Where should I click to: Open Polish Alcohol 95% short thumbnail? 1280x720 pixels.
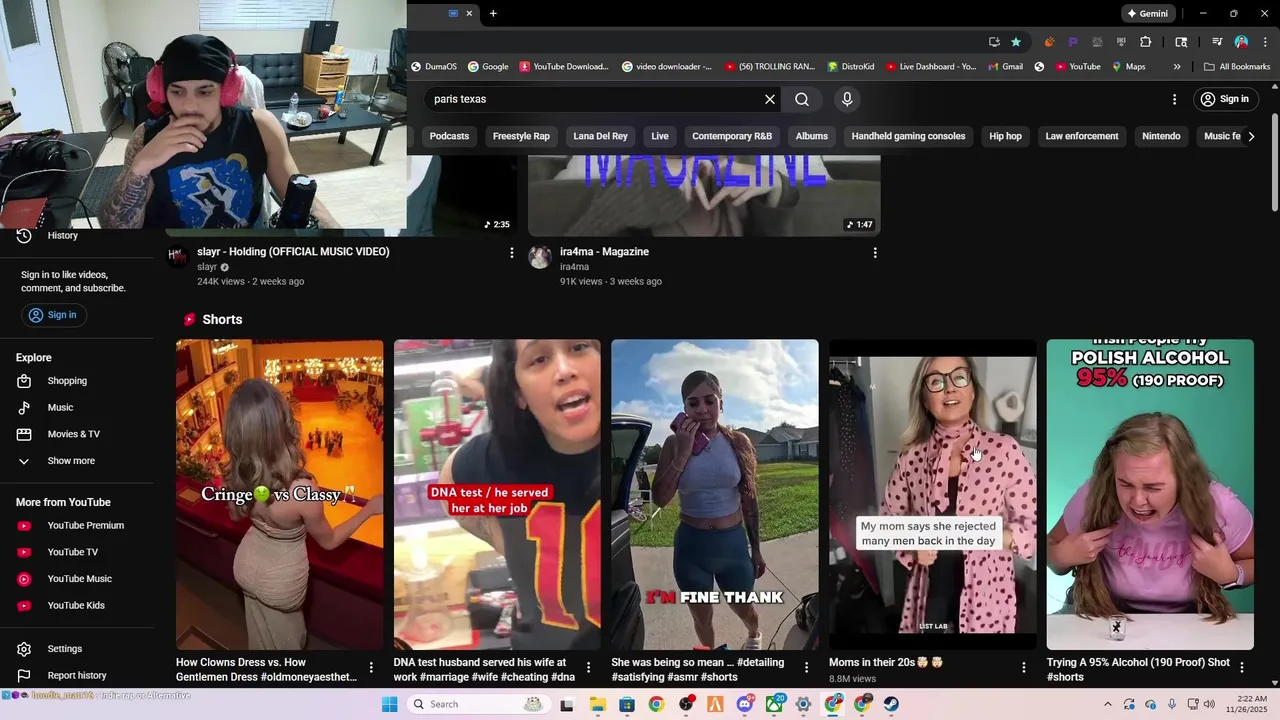pos(1150,494)
